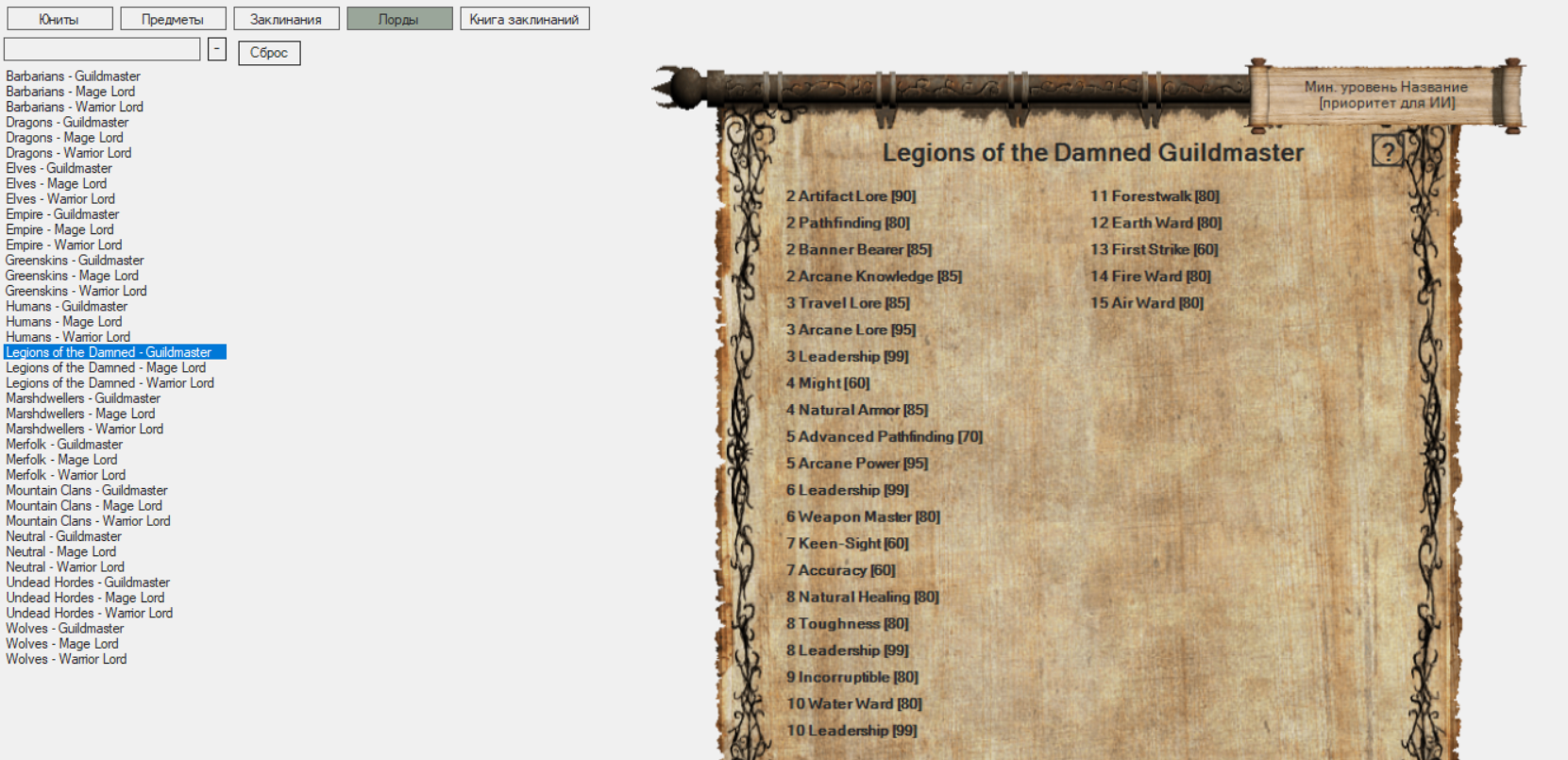Select Neutral - Guildmaster
Image resolution: width=1568 pixels, height=760 pixels.
63,536
